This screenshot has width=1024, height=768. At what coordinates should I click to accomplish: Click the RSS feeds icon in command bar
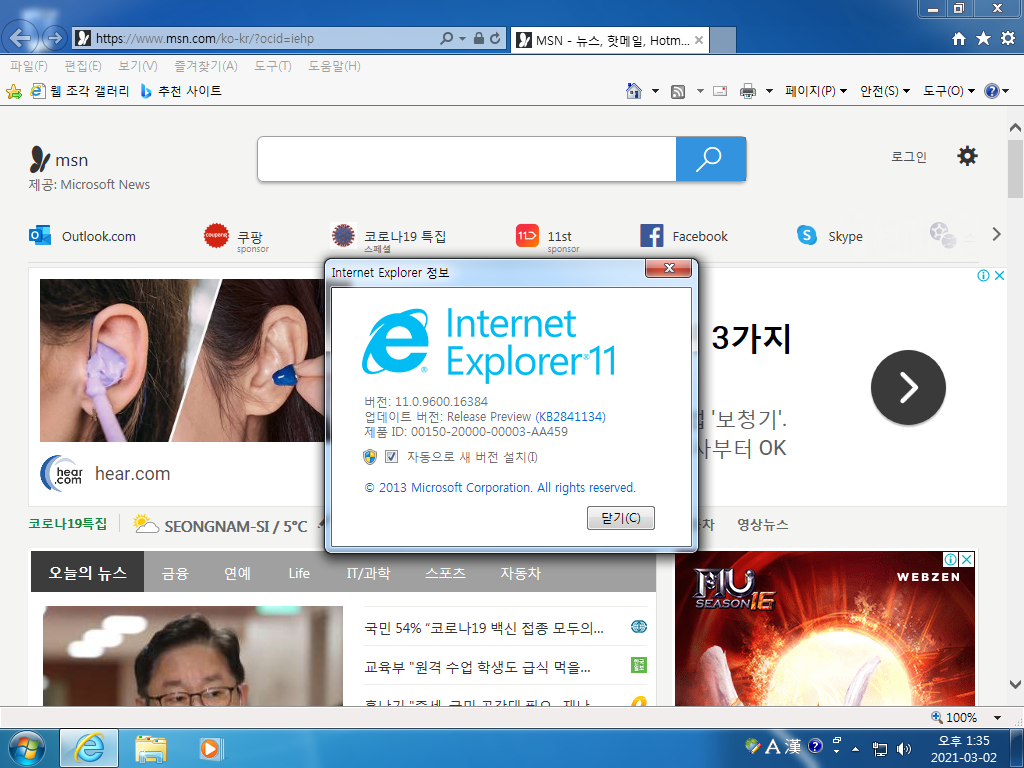(678, 91)
